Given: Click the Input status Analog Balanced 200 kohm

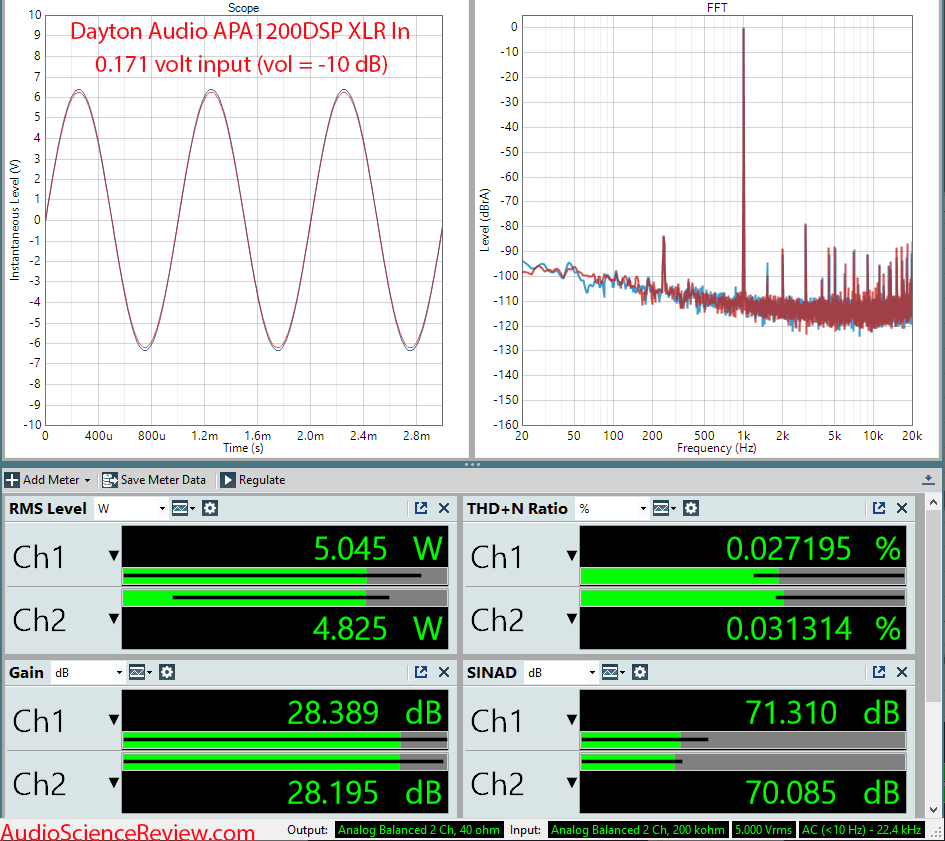Looking at the screenshot, I should click(638, 830).
